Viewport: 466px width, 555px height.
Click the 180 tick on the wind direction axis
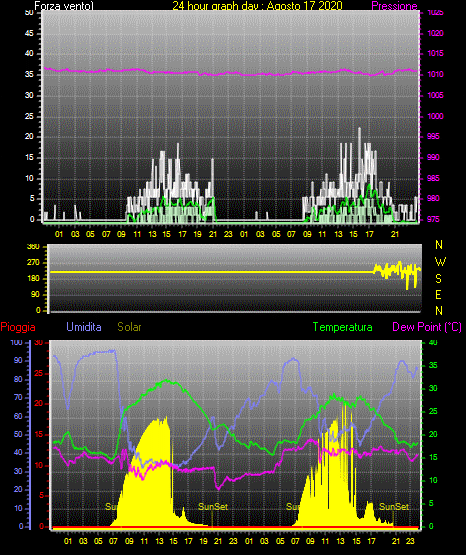pyautogui.click(x=33, y=279)
